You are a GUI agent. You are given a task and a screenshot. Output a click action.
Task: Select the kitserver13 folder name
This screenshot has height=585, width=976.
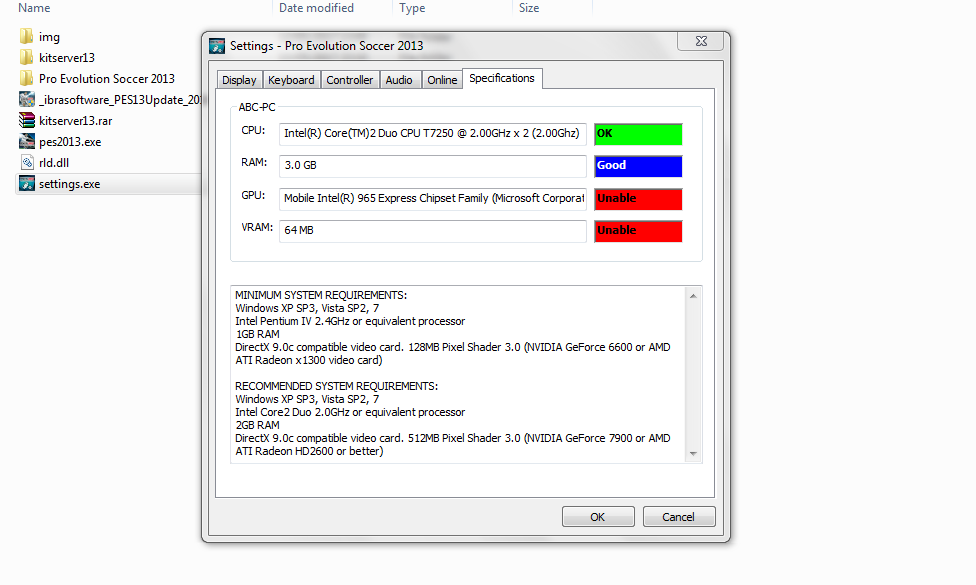click(67, 58)
